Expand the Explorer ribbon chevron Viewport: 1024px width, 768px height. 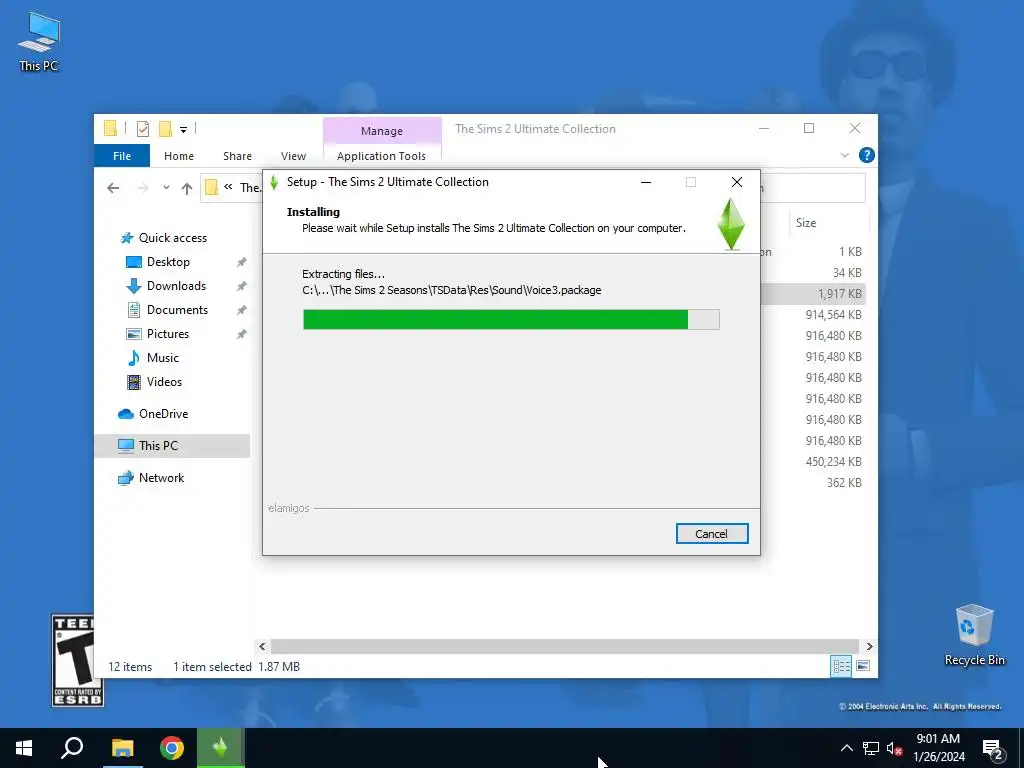coord(844,155)
